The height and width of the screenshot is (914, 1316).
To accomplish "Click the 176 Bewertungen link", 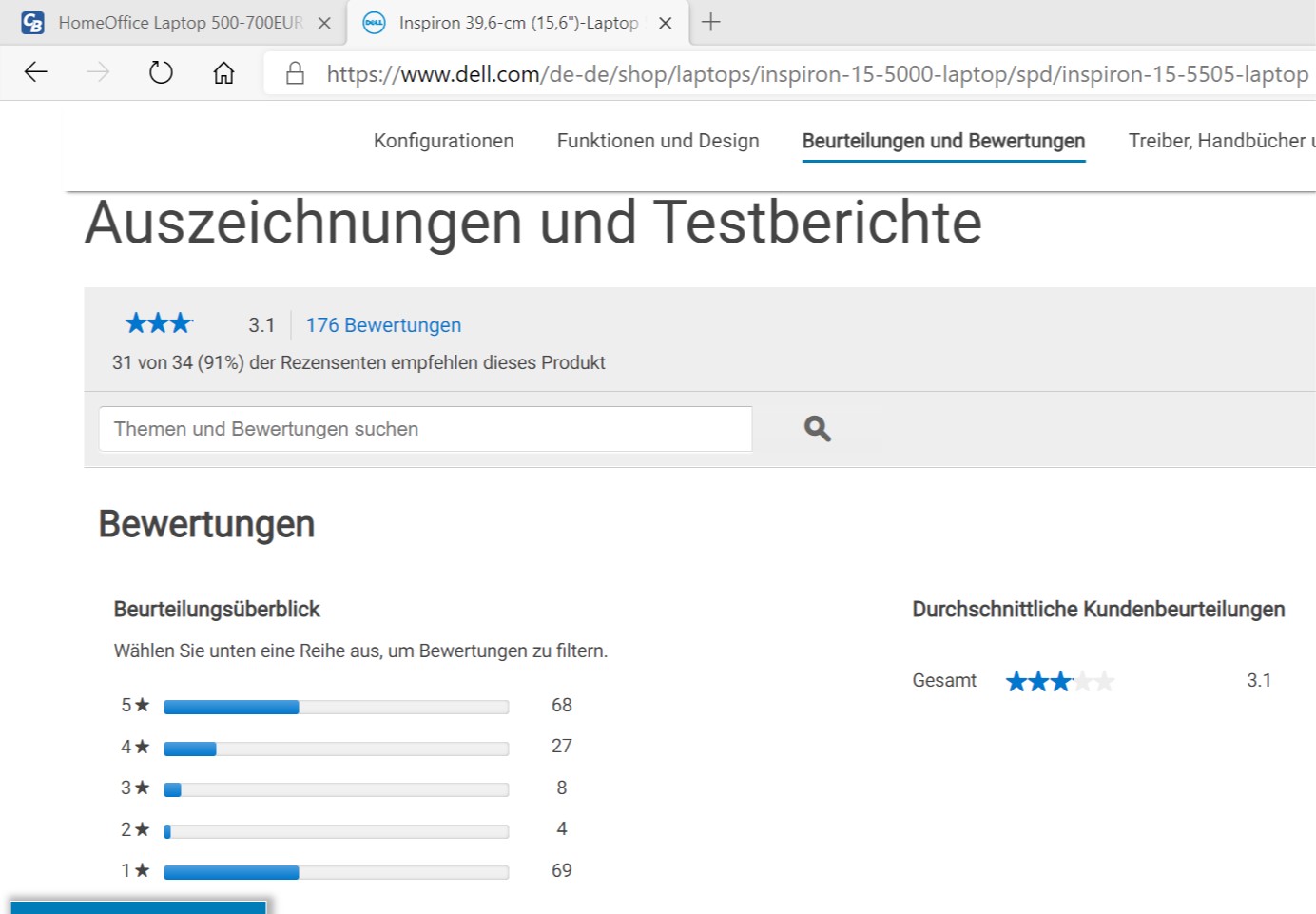I will coord(383,325).
